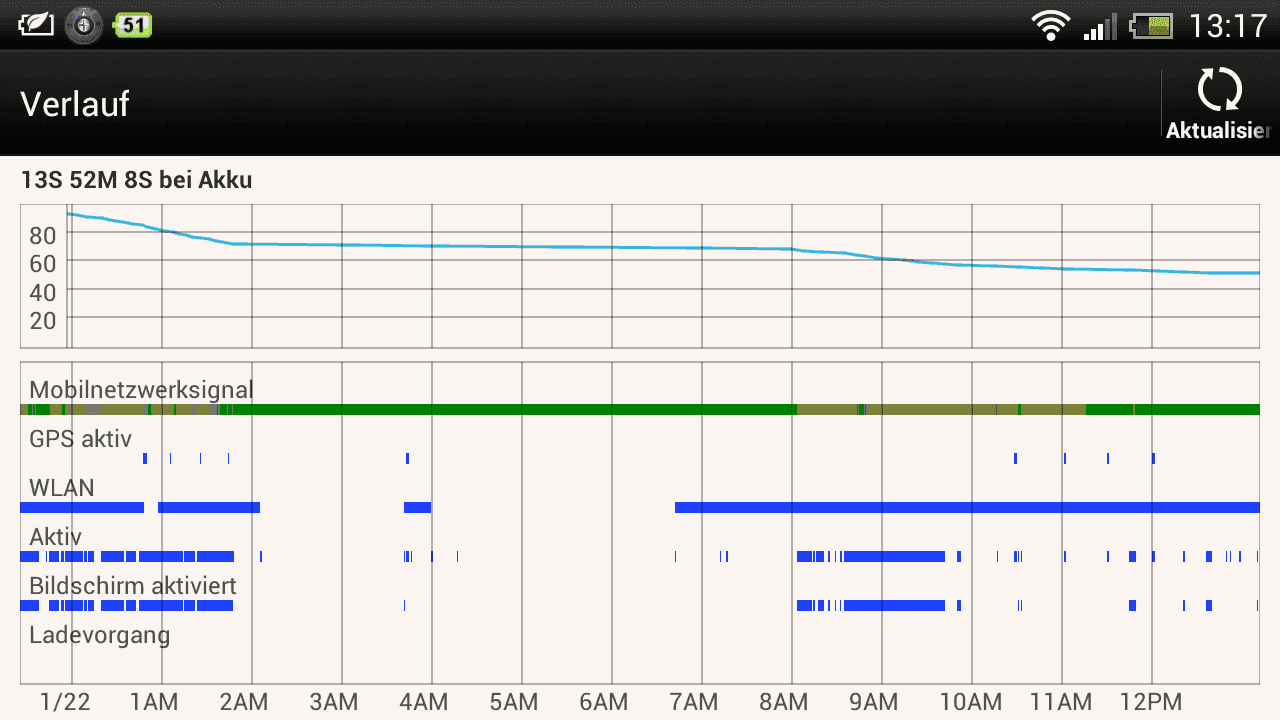Tap the GPS aktiv marker near 4AM
This screenshot has height=720, width=1280.
[407, 458]
